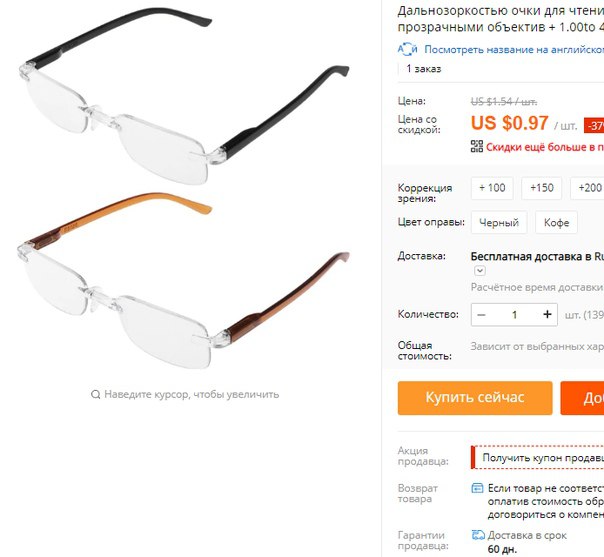Click the Купить сейчас button
Image resolution: width=604 pixels, height=557 pixels.
coord(475,398)
